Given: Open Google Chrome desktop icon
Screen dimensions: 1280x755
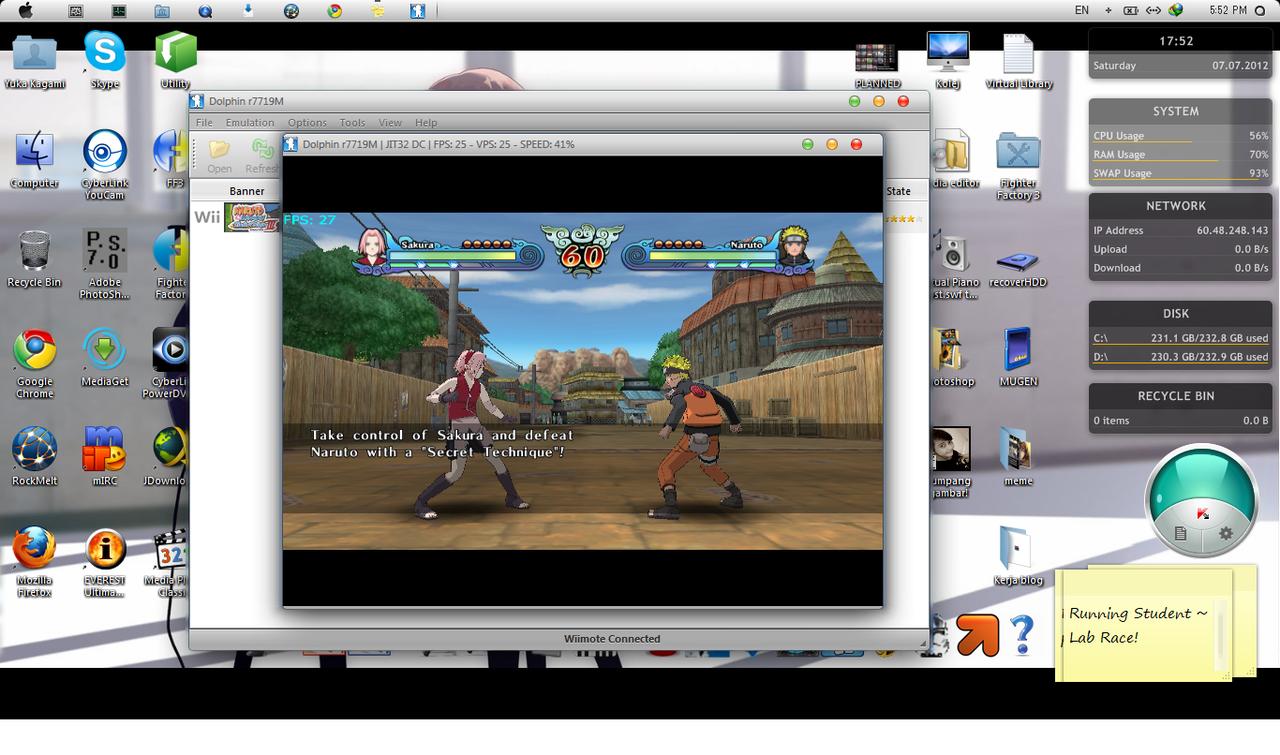Looking at the screenshot, I should coord(34,362).
